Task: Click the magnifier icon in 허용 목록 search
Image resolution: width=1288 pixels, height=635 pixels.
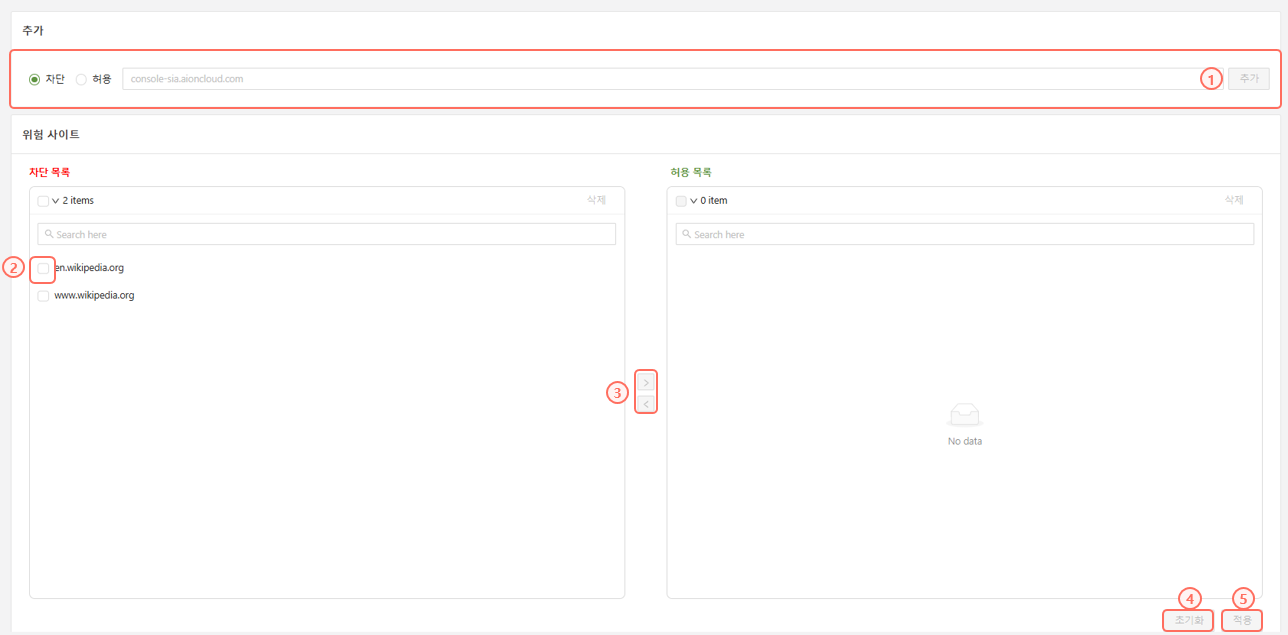Action: (686, 234)
